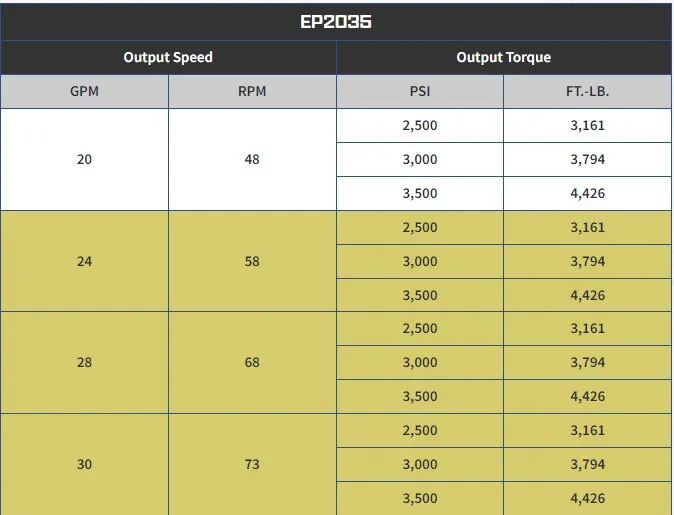The width and height of the screenshot is (674, 515).
Task: Select the Output Torque header
Action: click(504, 57)
